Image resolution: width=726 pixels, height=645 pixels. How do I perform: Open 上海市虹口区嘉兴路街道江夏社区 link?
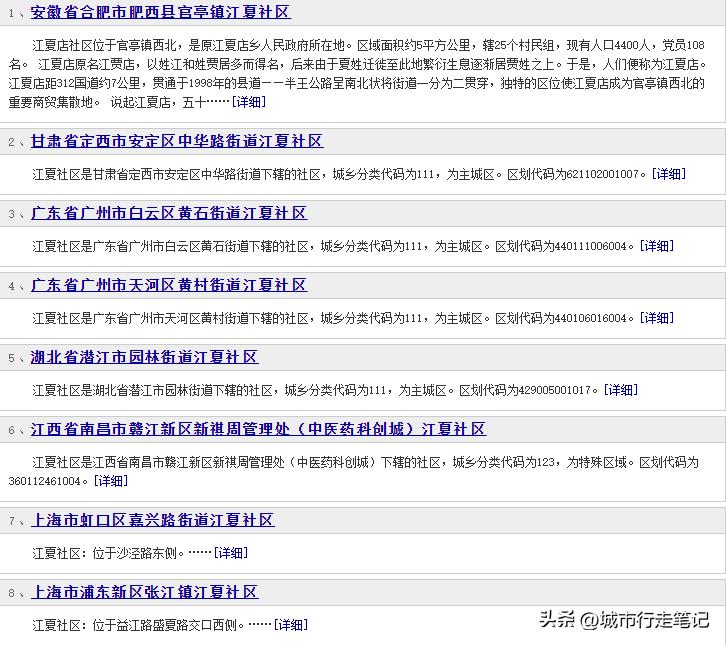pyautogui.click(x=153, y=520)
